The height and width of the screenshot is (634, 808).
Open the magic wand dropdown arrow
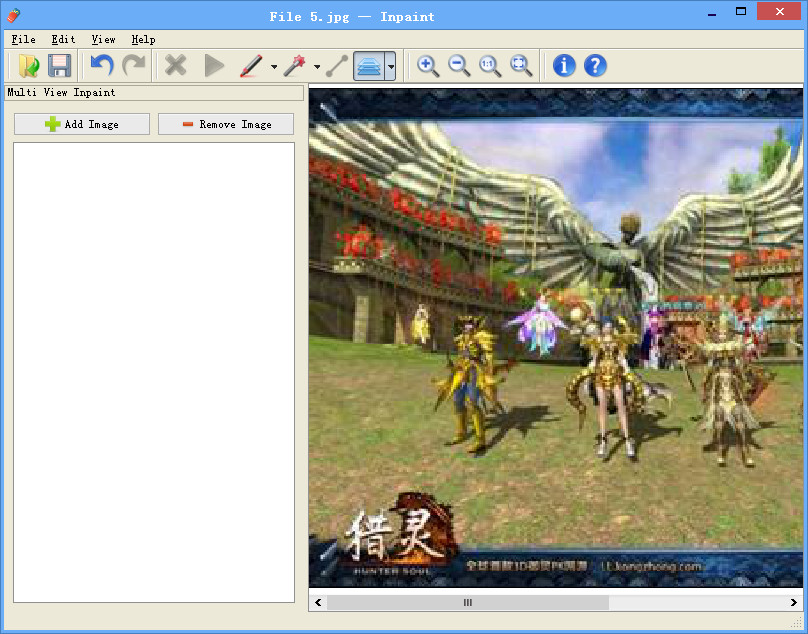(317, 66)
